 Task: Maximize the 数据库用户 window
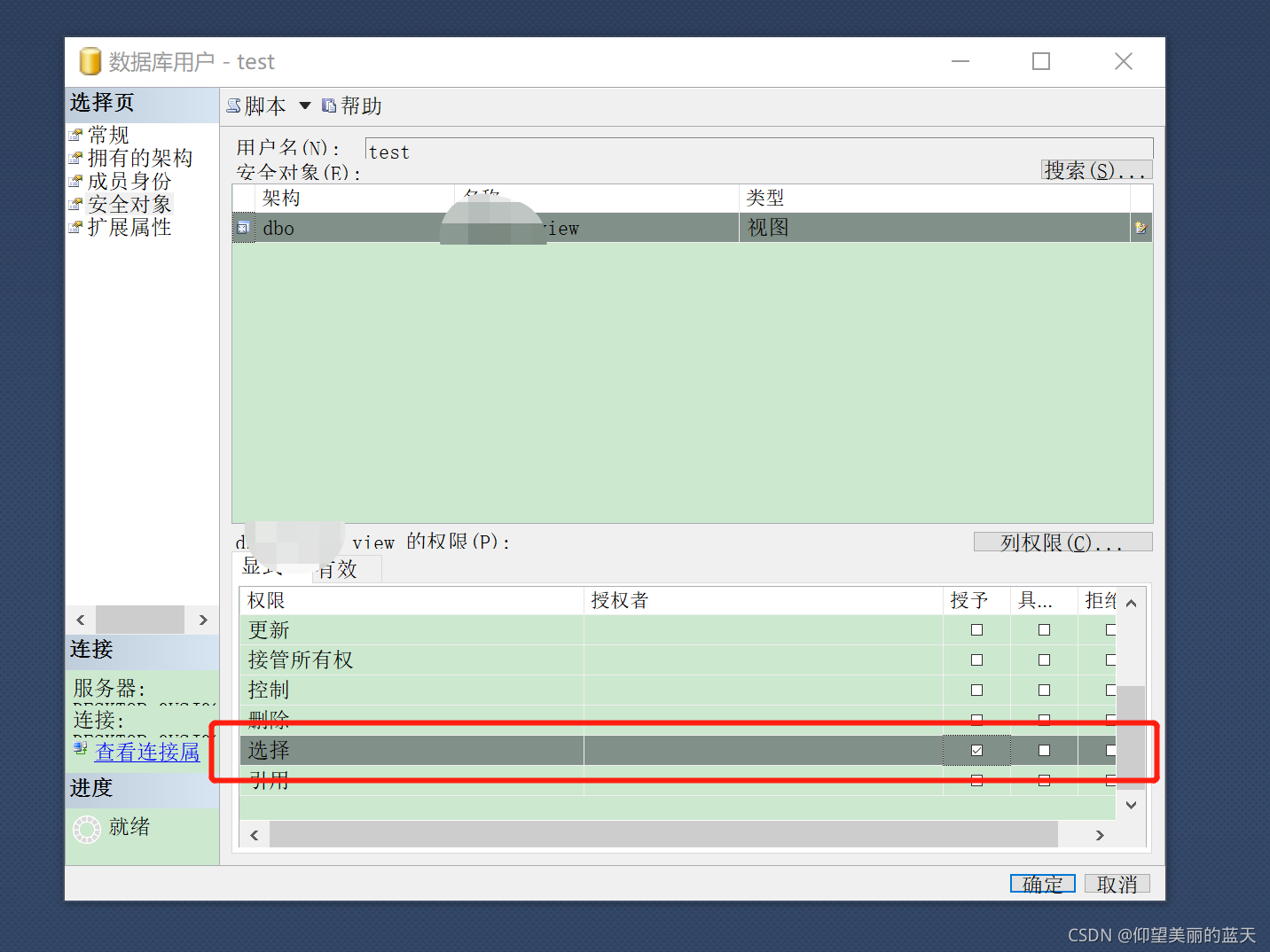point(1041,61)
